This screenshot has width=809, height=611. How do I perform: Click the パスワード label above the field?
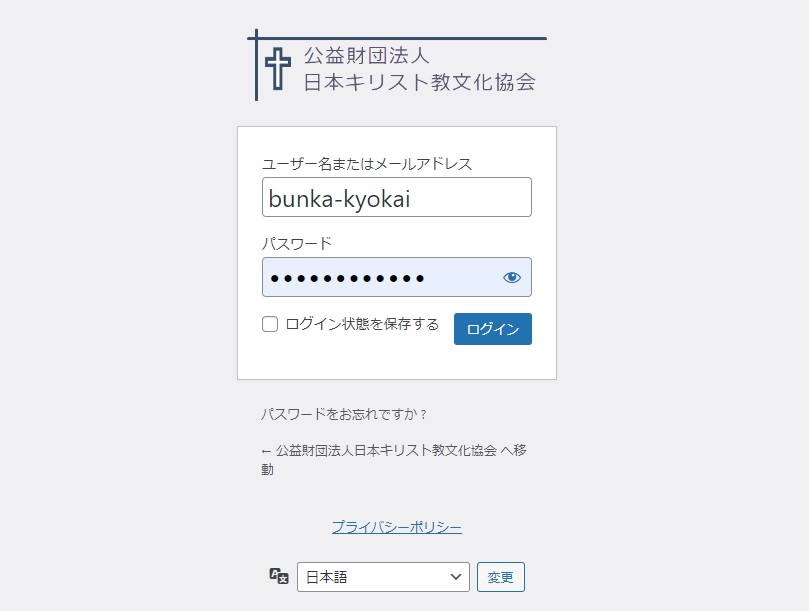[297, 243]
